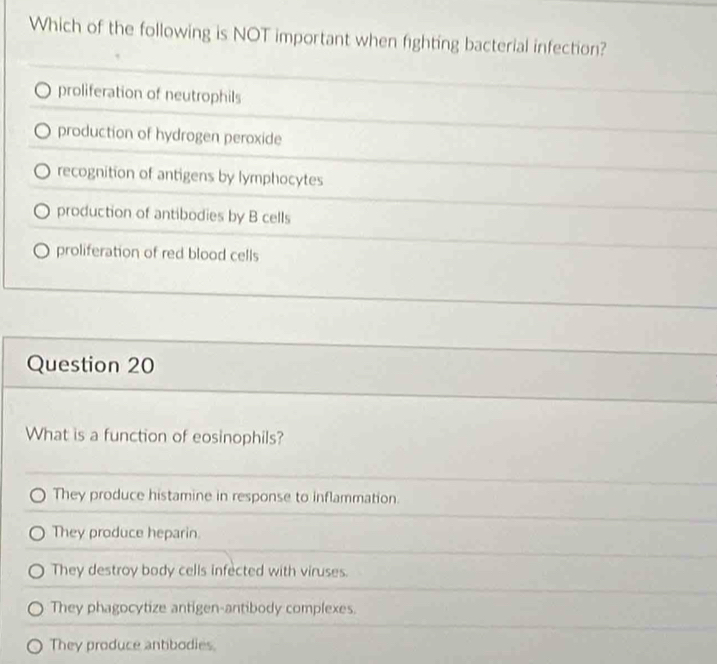Image resolution: width=717 pixels, height=664 pixels.
Task: Choose 'production of hydrogen peroxide' option
Action: 42,132
